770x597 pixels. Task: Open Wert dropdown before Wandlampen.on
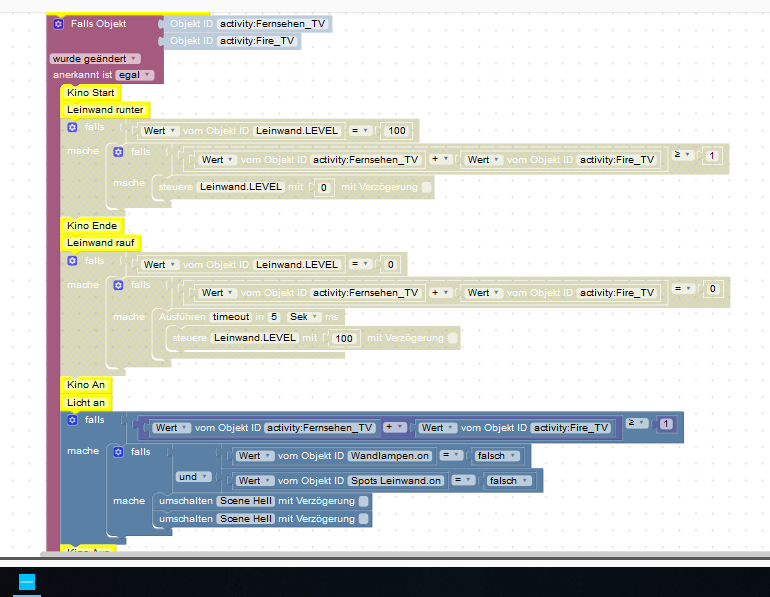click(x=254, y=456)
